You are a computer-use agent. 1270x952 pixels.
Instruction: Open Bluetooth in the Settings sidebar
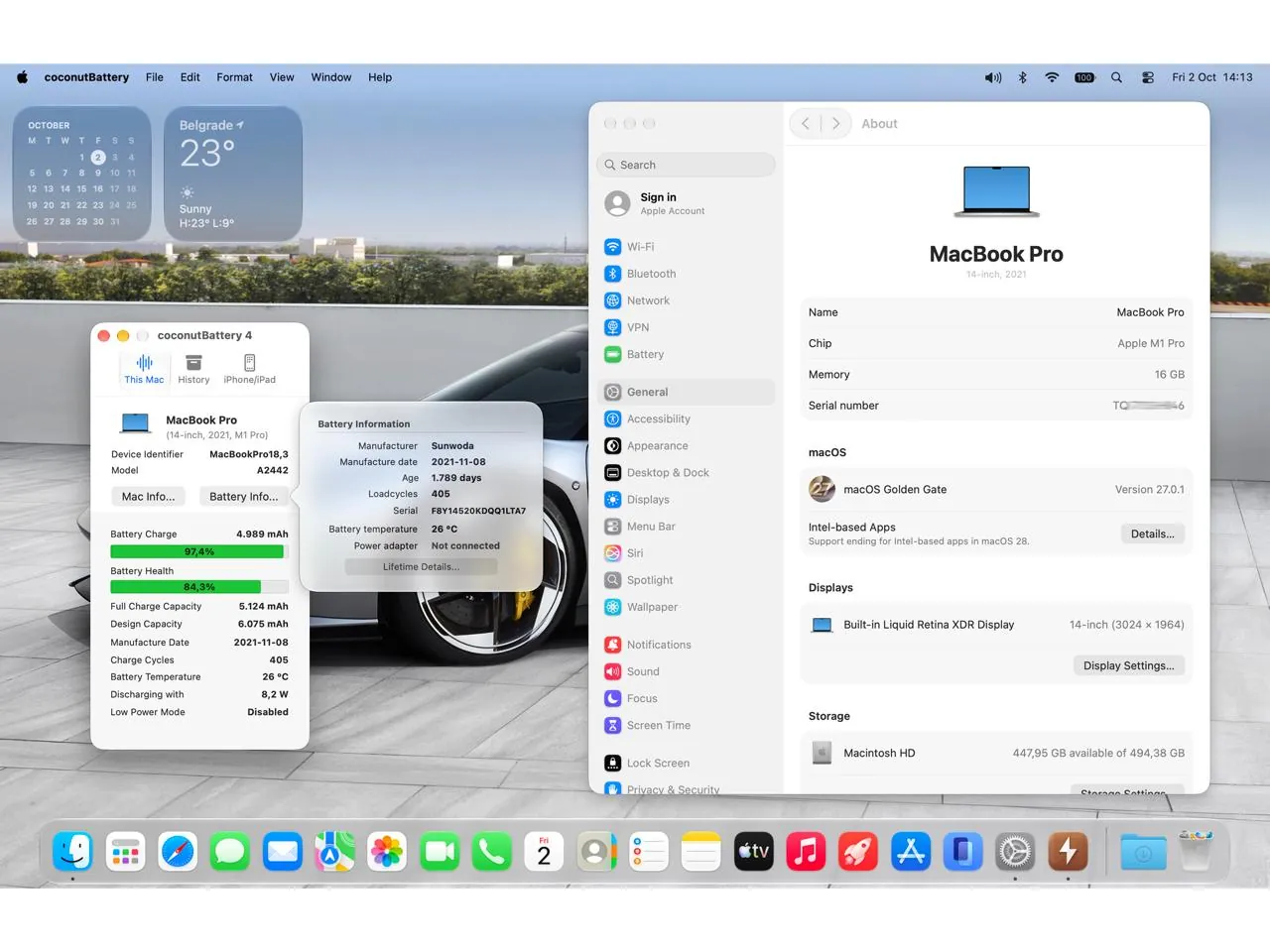point(688,274)
